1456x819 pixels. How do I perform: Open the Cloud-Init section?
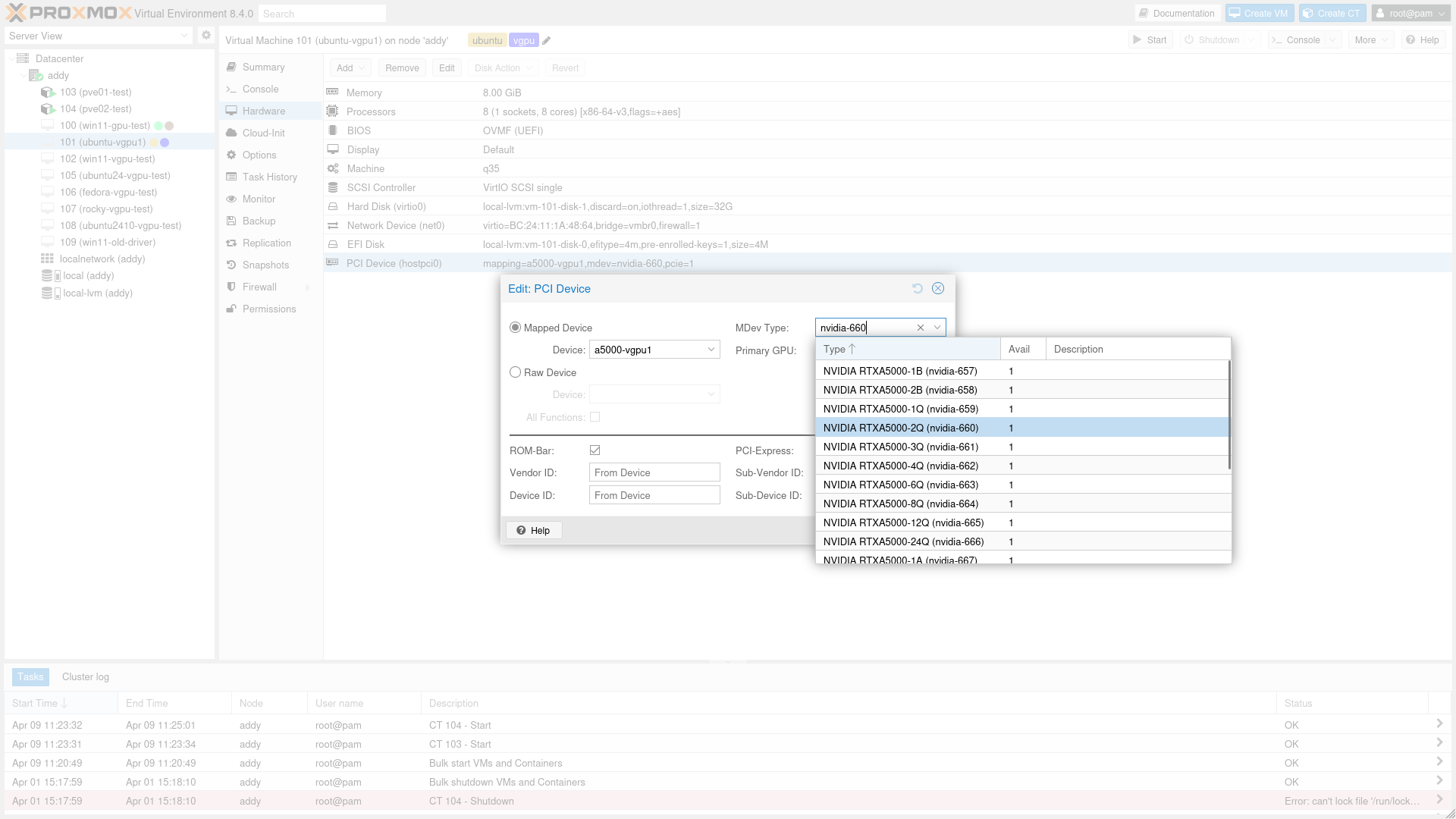[263, 133]
